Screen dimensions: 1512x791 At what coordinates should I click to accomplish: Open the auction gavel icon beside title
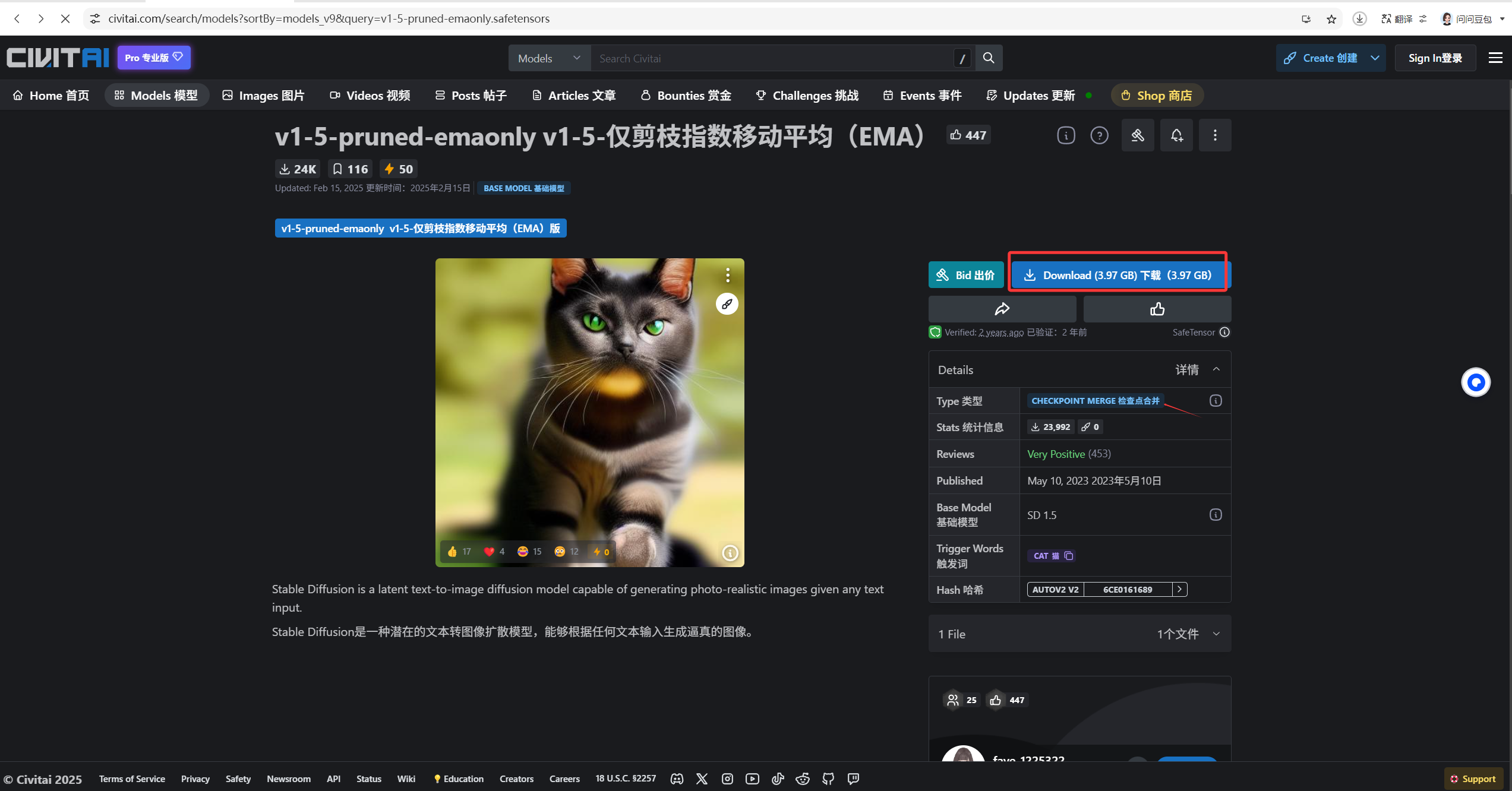1137,135
